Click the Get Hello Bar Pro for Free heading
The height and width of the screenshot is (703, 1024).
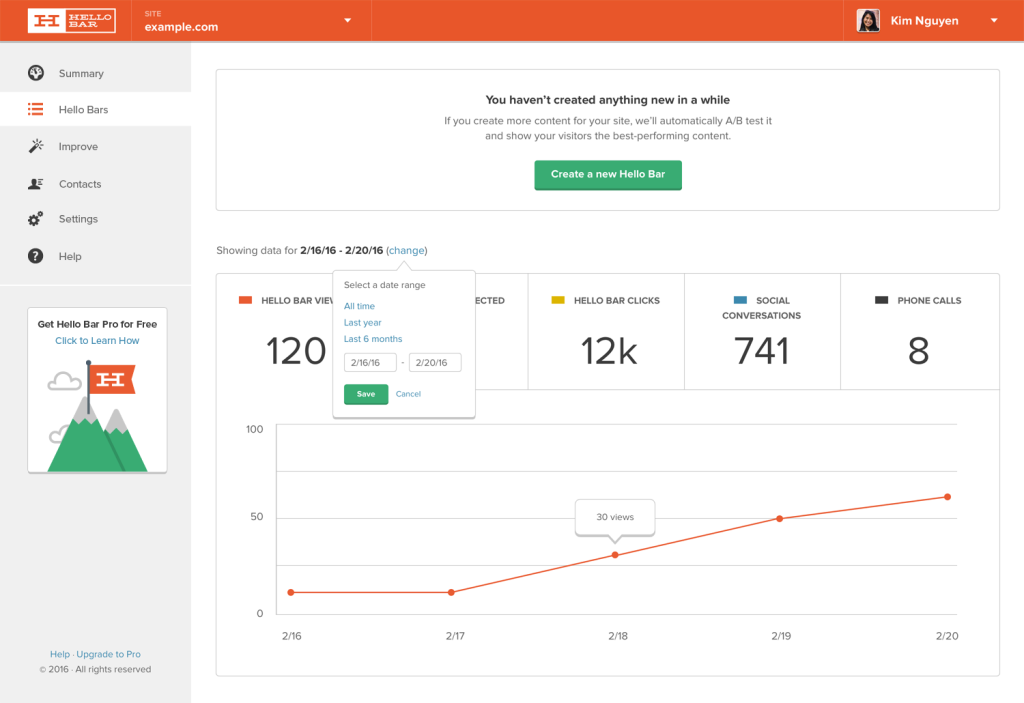coord(97,324)
